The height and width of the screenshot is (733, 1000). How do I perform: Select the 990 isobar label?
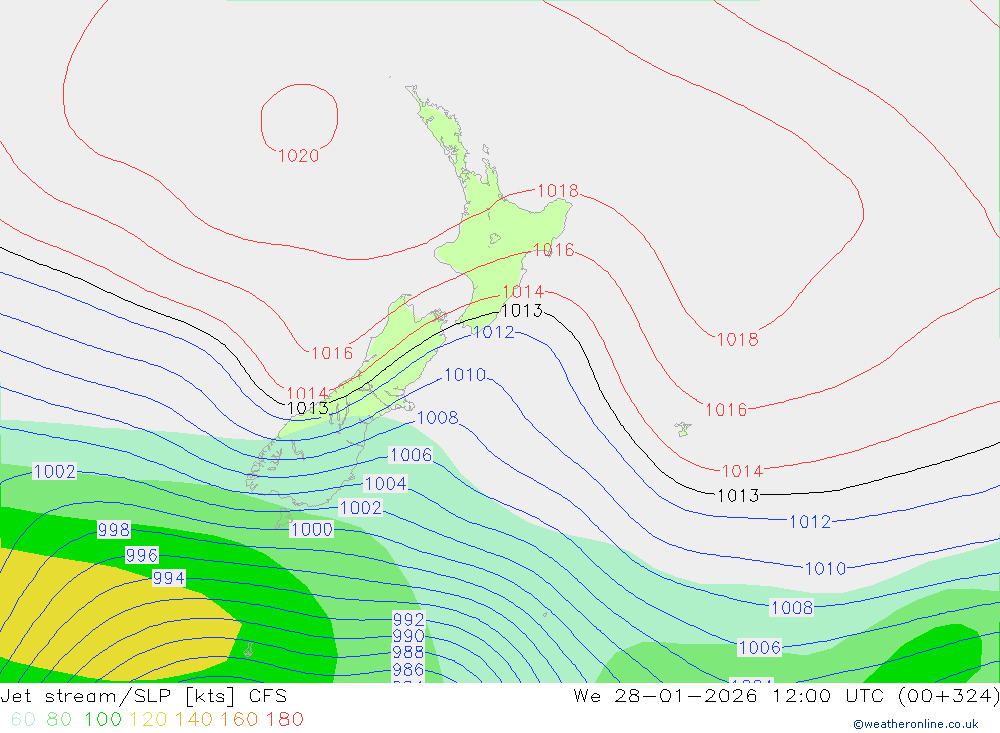(x=408, y=636)
